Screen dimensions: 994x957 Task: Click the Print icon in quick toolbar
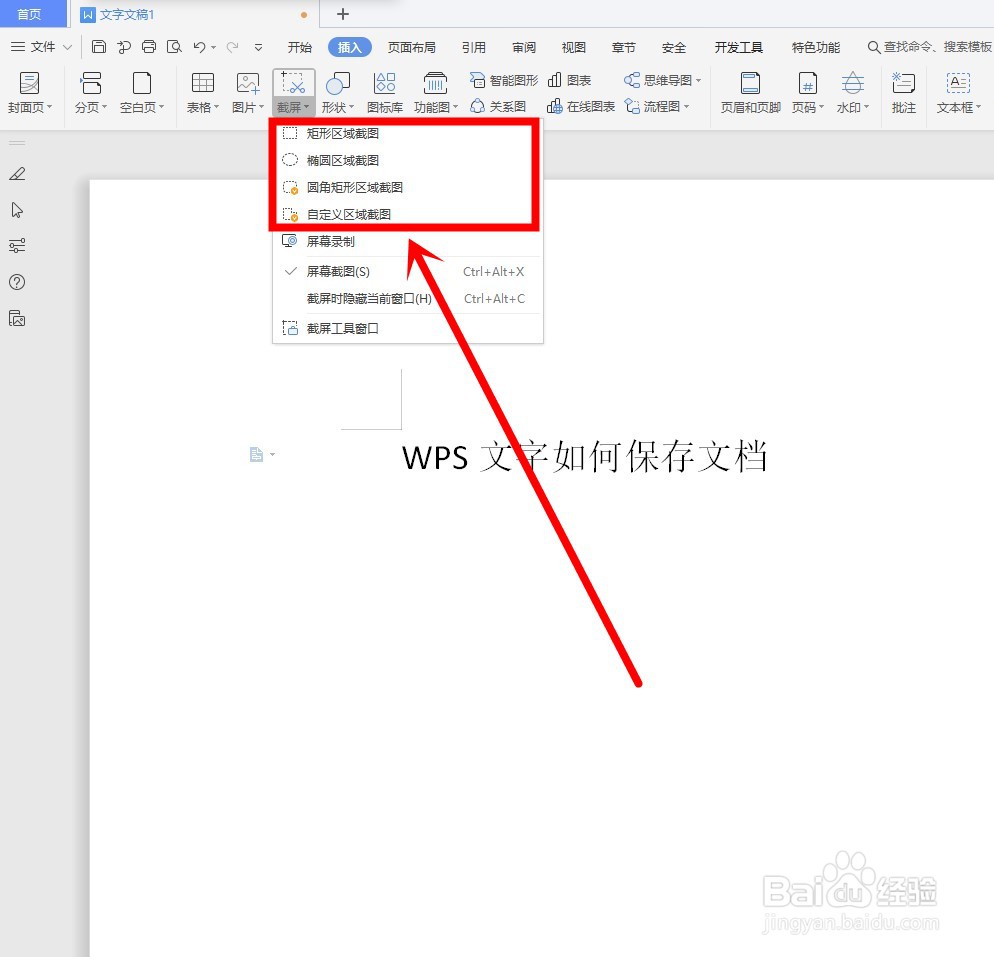[x=149, y=47]
